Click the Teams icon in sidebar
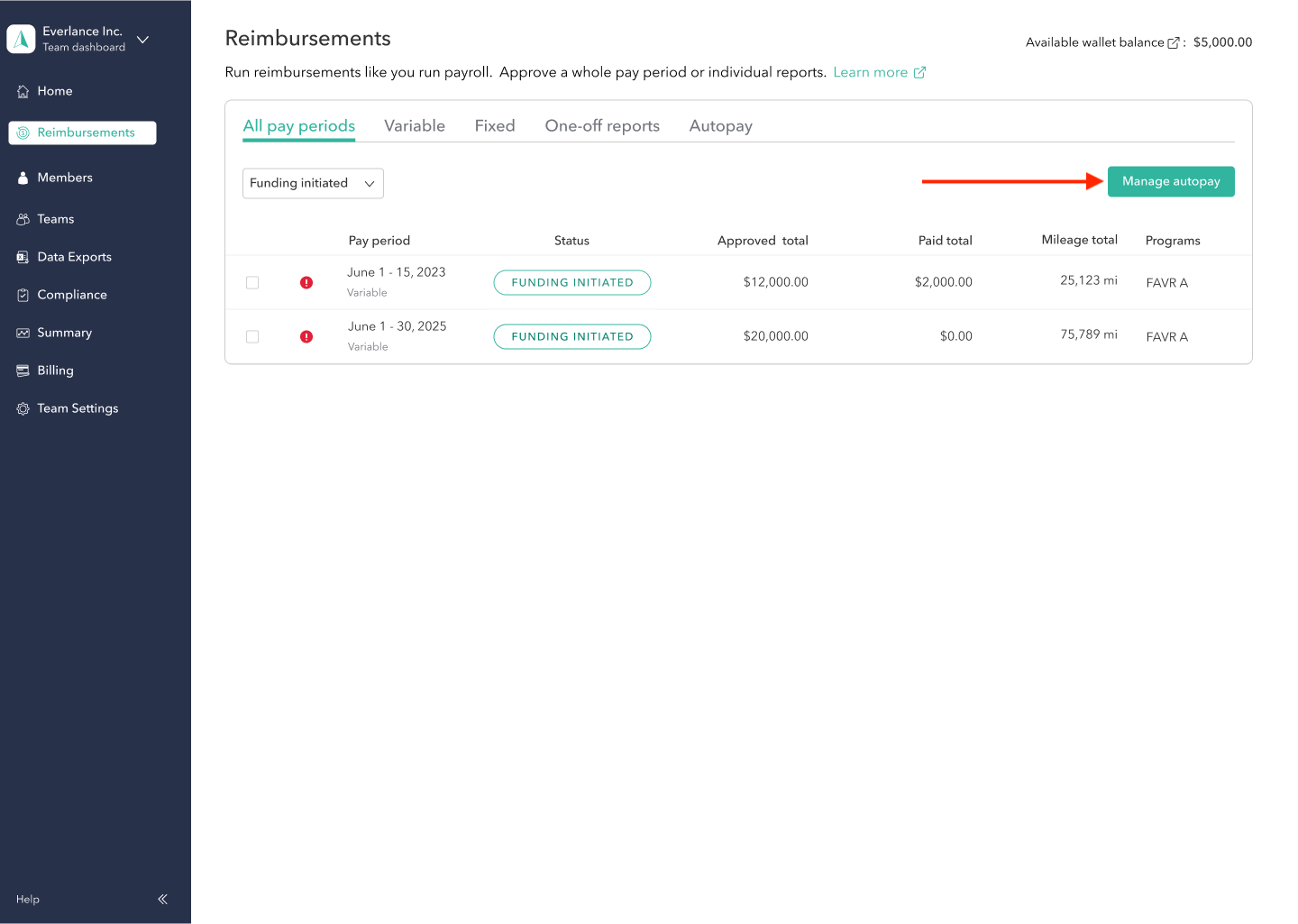Viewport: 1298px width, 924px height. [23, 218]
